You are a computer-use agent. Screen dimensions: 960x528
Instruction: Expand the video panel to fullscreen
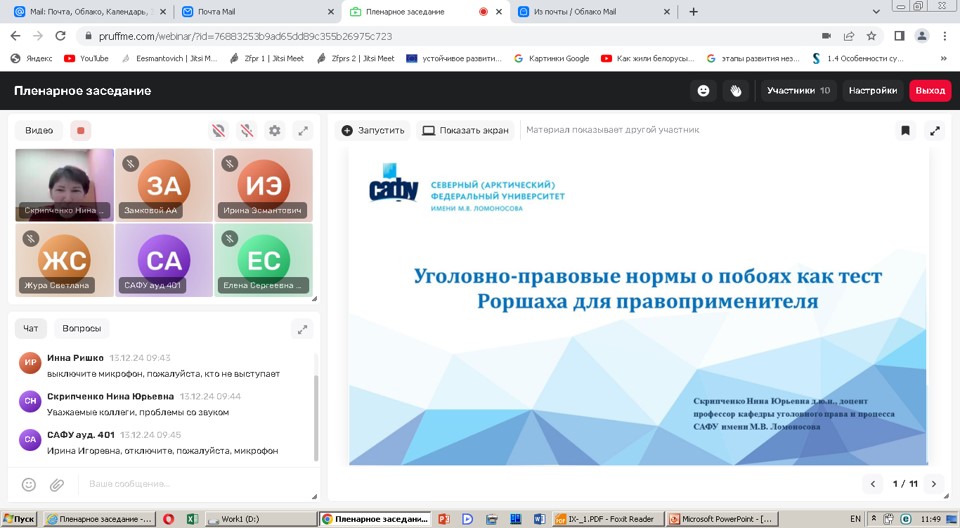(302, 130)
